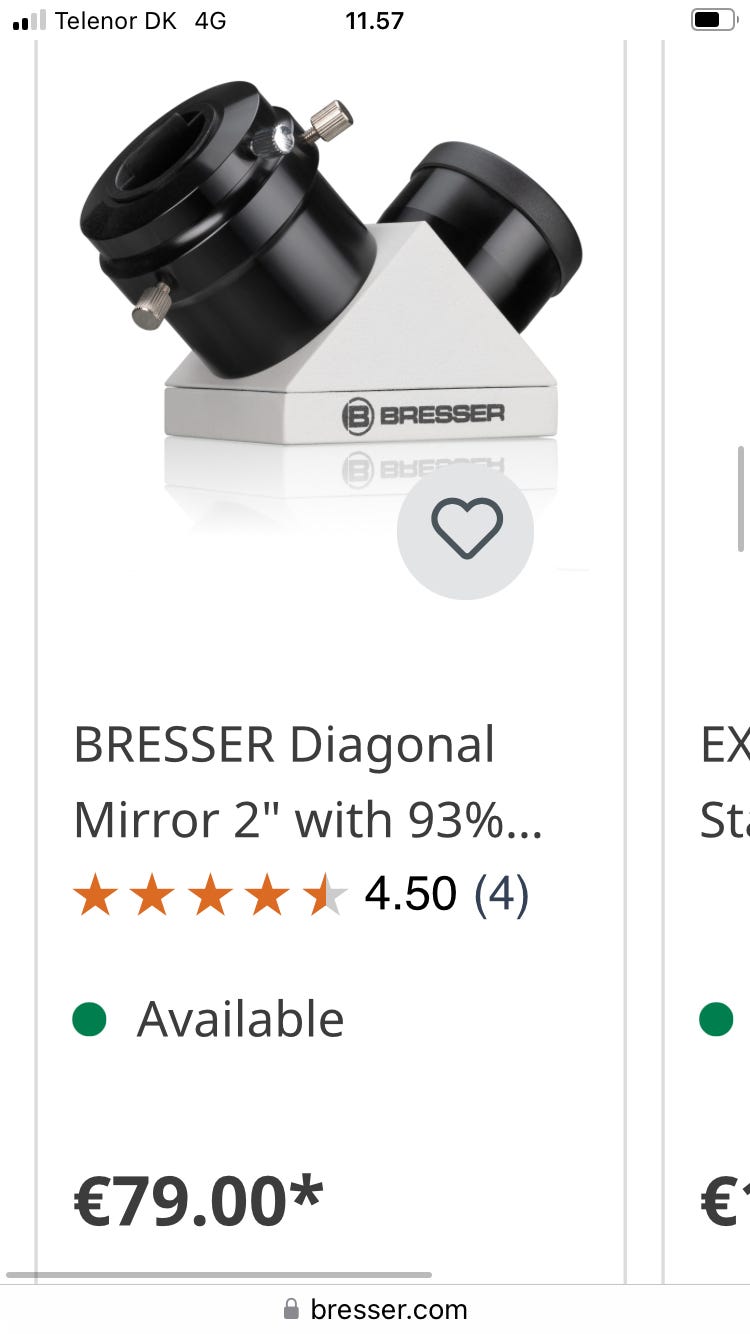750x1334 pixels.
Task: Select the 4.50 rating score text
Action: point(410,894)
